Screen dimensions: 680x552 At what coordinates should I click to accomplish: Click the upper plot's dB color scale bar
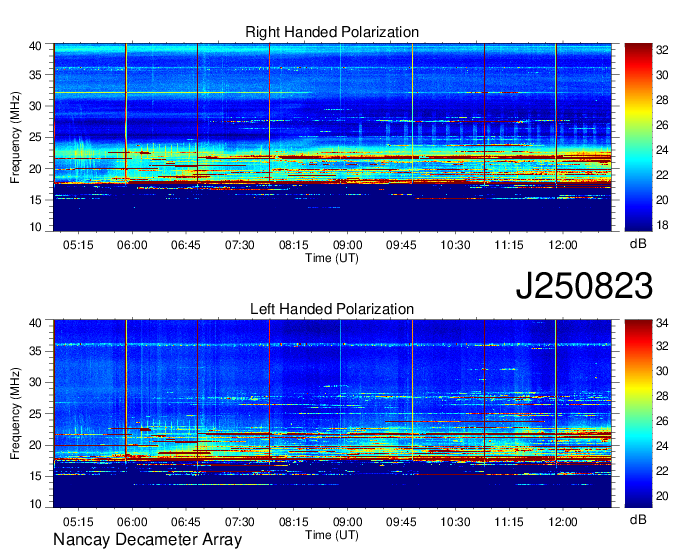(638, 137)
